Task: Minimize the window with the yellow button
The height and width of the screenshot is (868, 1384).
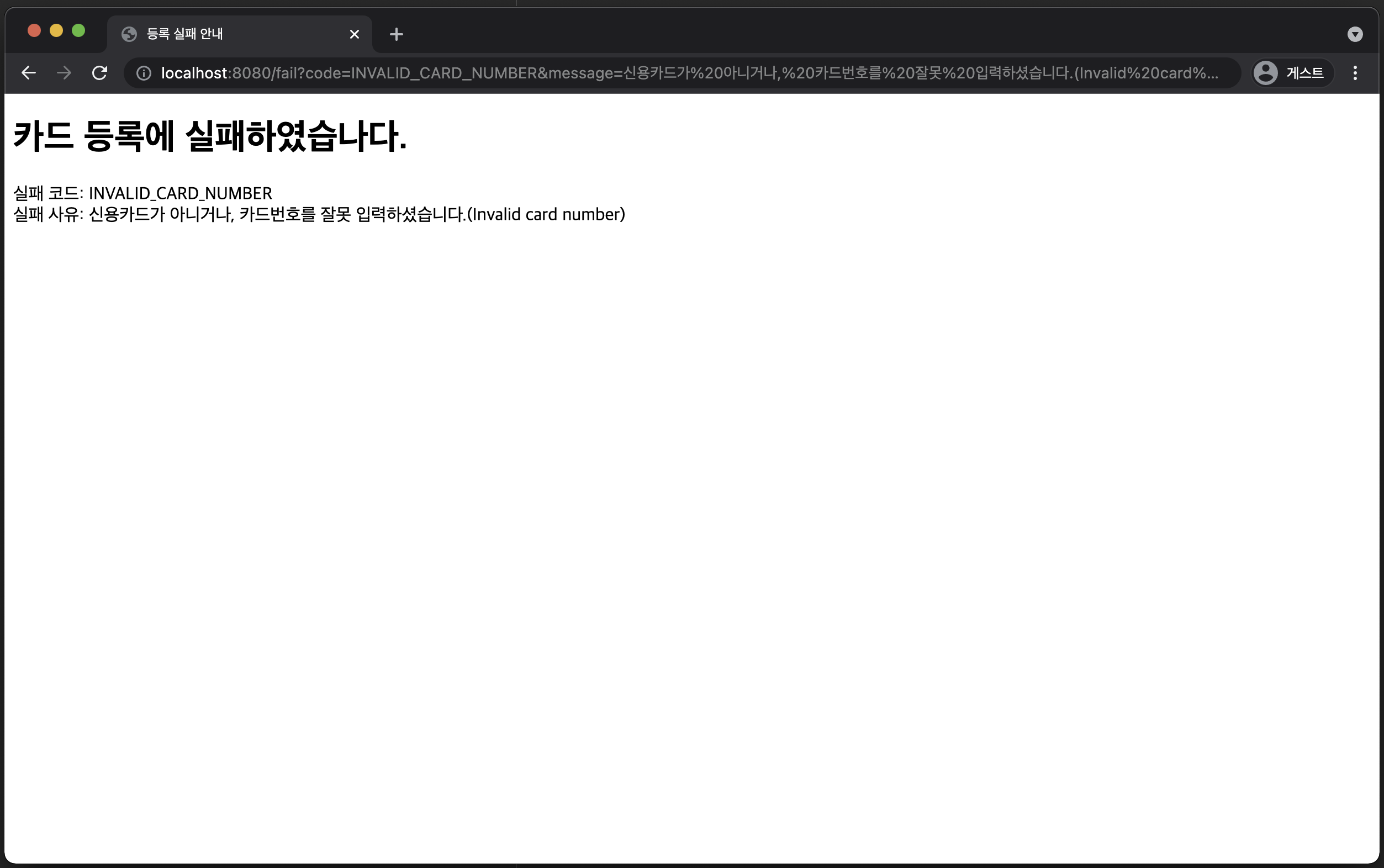Action: [56, 30]
